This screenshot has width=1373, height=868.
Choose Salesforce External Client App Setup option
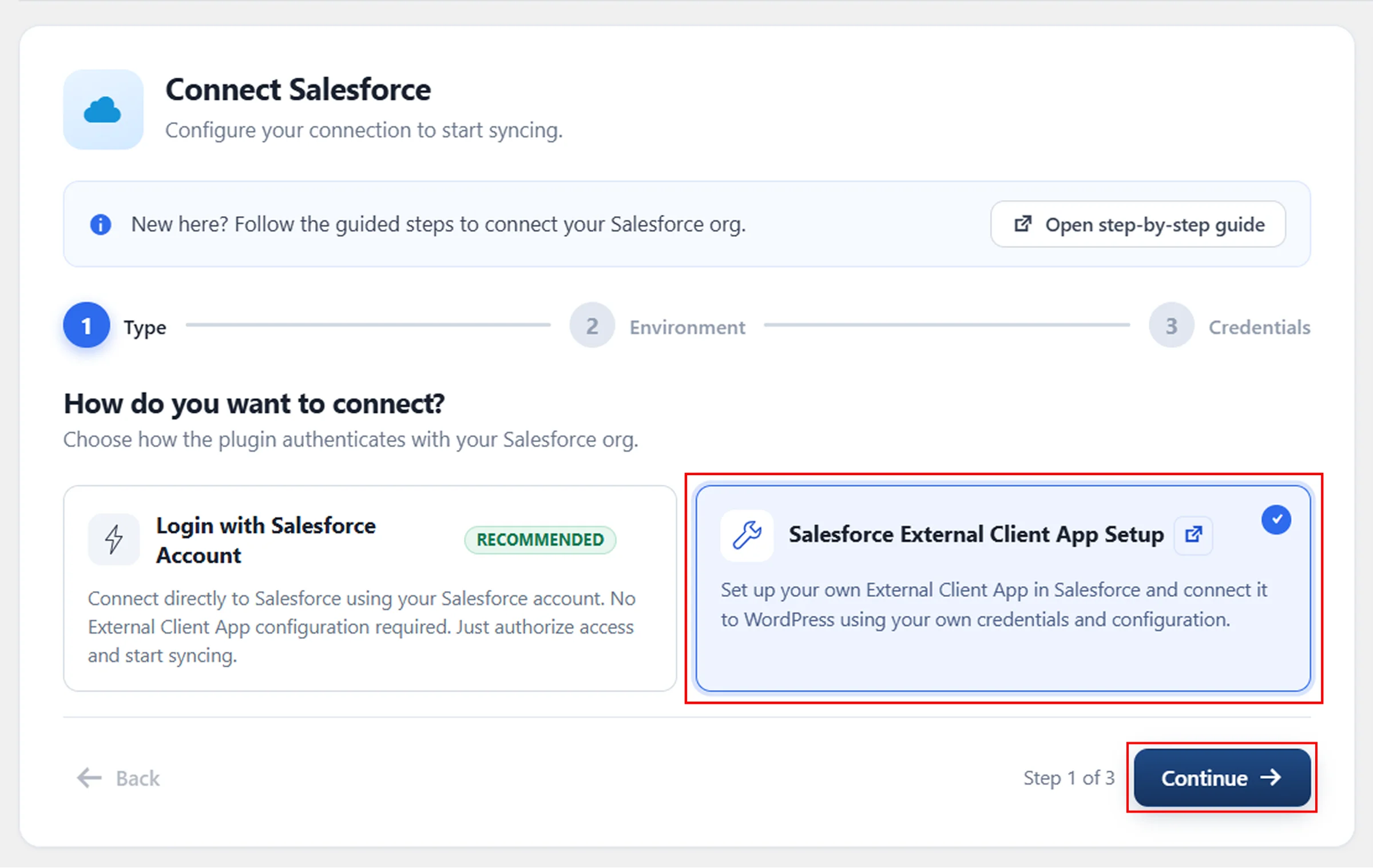point(1003,588)
